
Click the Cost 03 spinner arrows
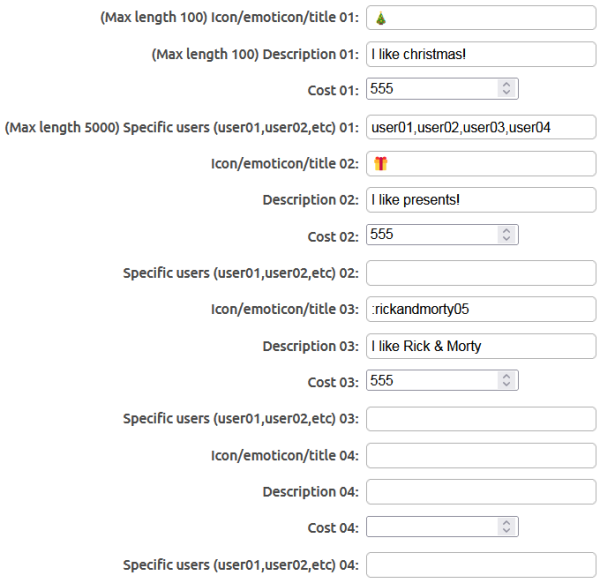click(506, 381)
